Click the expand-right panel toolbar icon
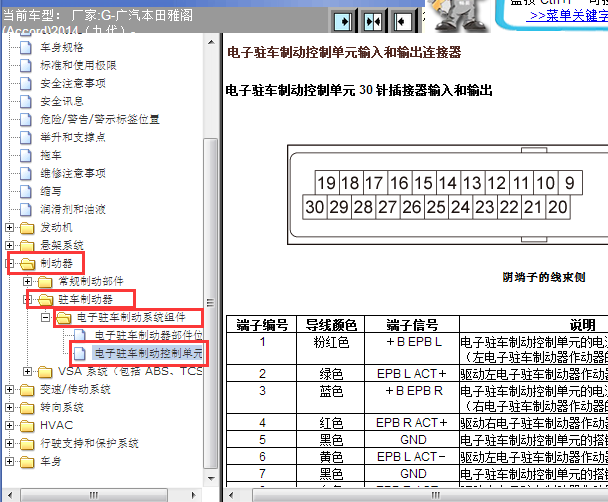 pos(343,21)
